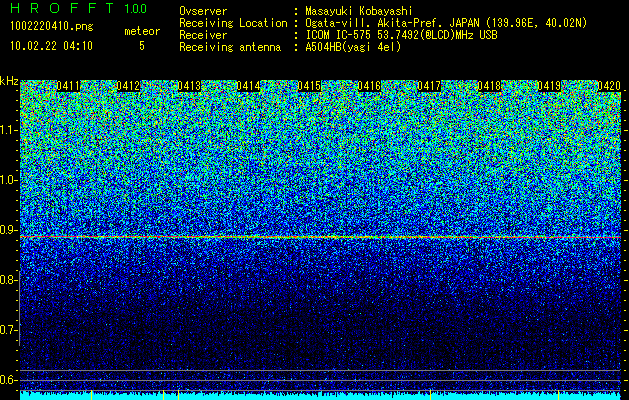
Task: Click the 0.6 kHz axis tick label
Action: [9, 380]
